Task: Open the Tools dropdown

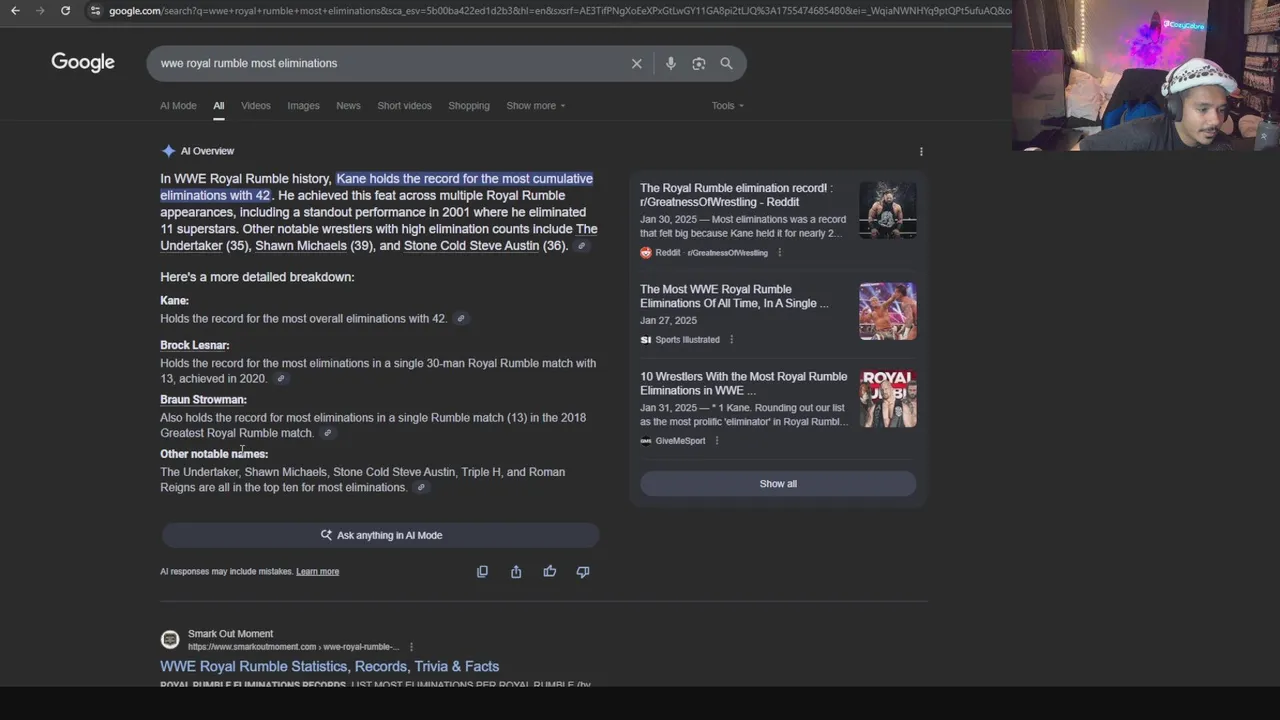Action: coord(728,106)
